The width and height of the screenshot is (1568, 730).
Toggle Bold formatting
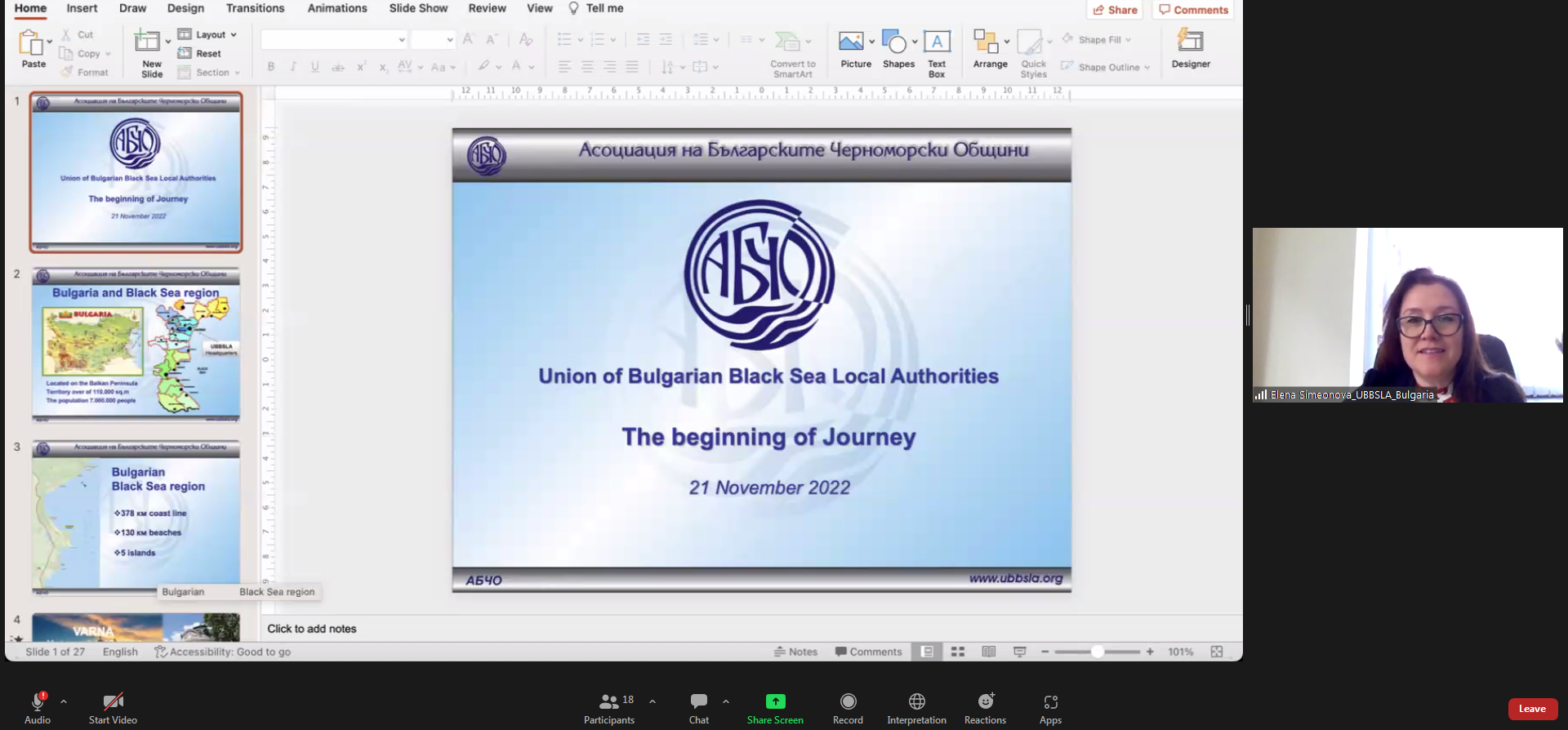point(271,67)
